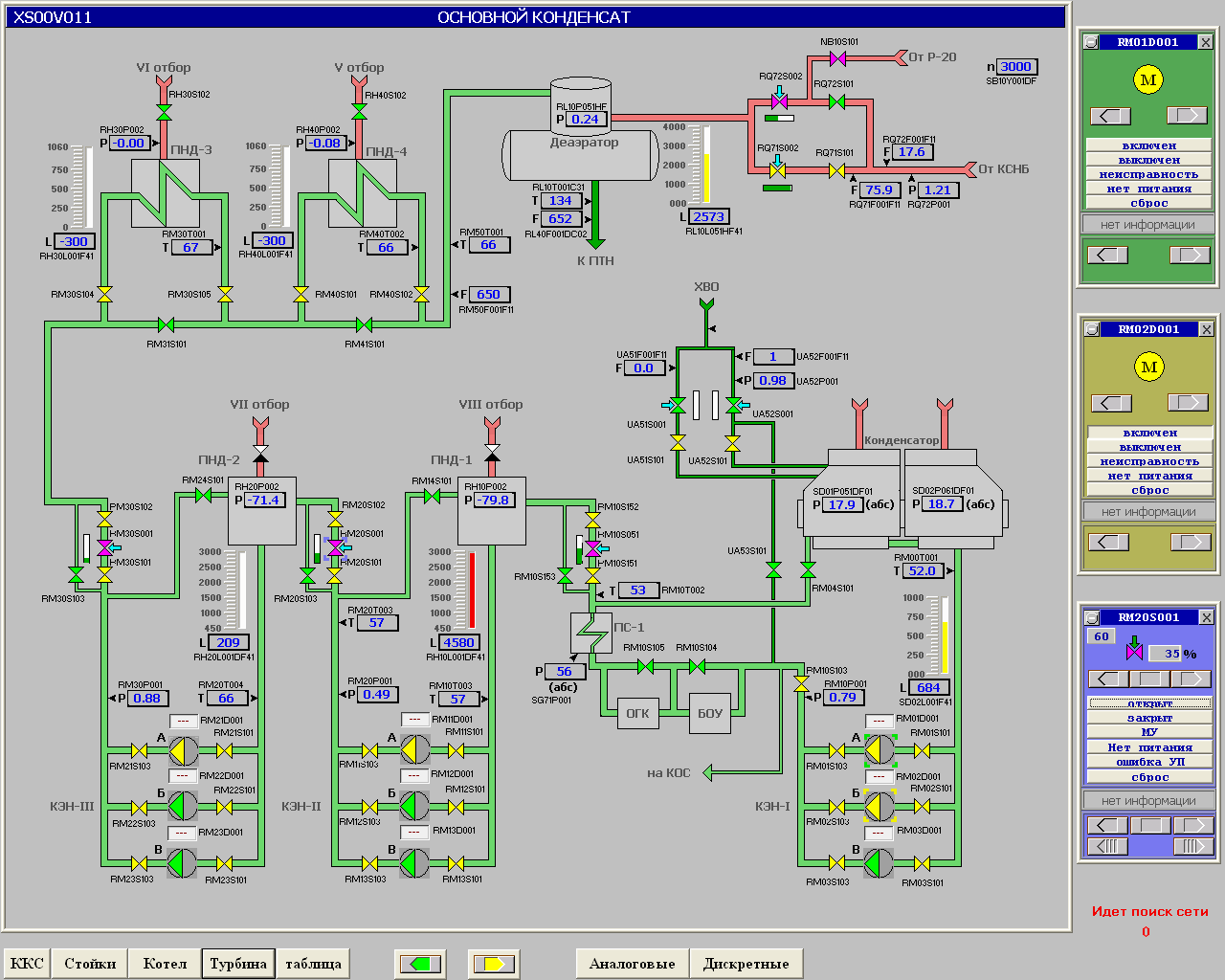The height and width of the screenshot is (980, 1225).
Task: Select valve RM10S104
Action: 697,666
